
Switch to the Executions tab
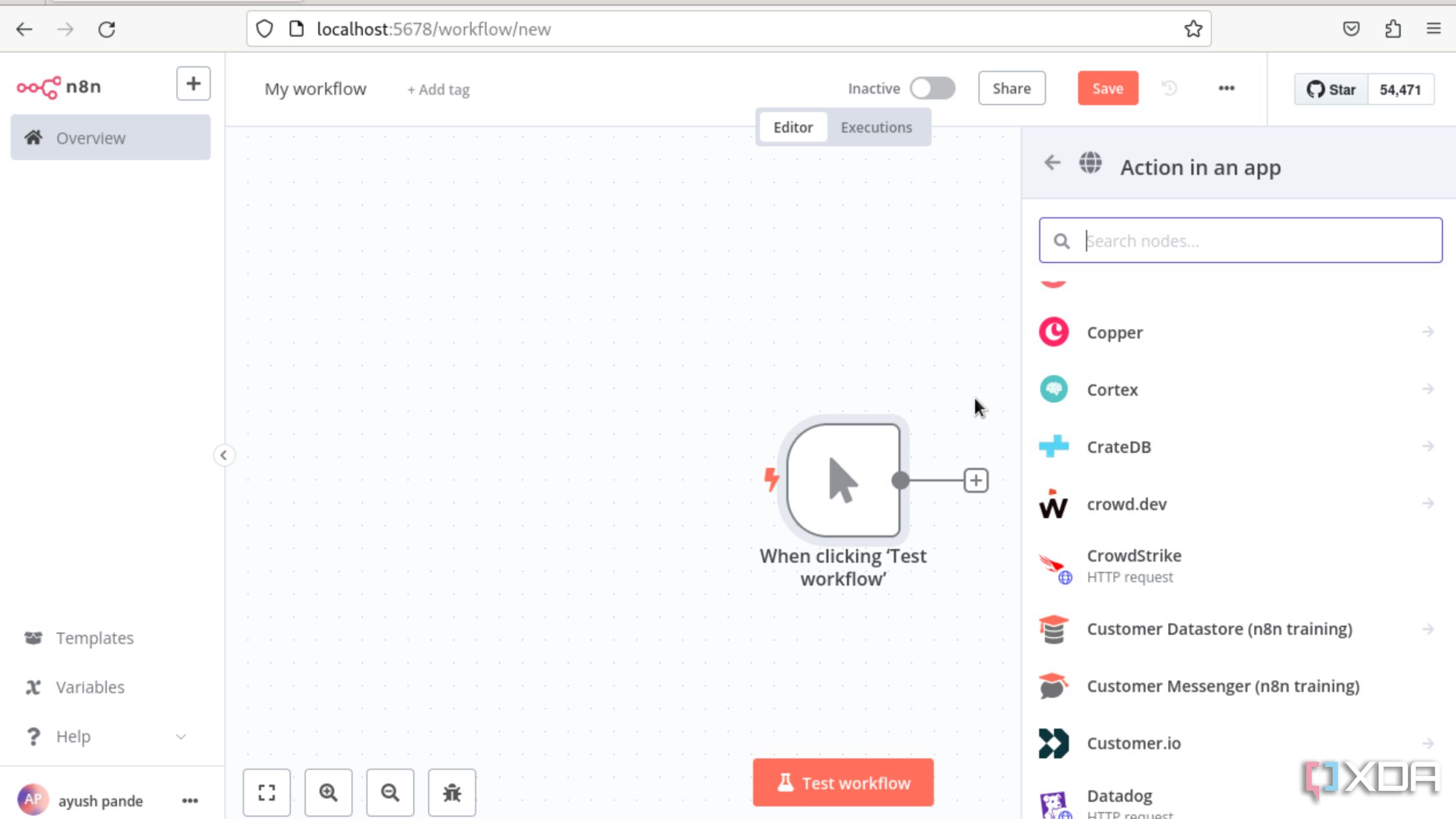click(875, 126)
